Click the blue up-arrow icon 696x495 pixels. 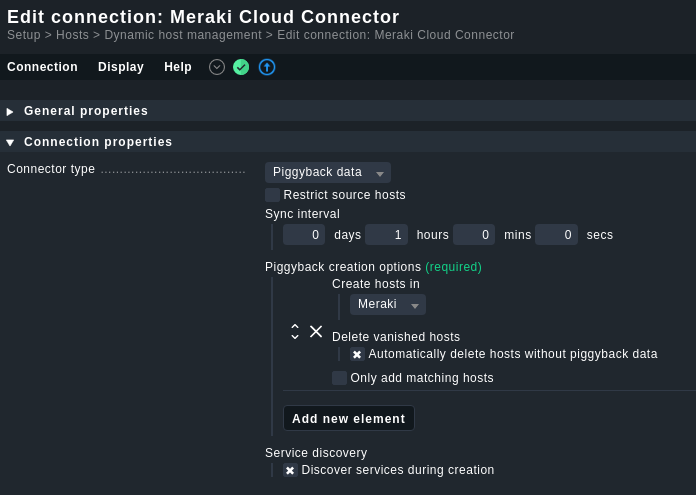coord(267,67)
